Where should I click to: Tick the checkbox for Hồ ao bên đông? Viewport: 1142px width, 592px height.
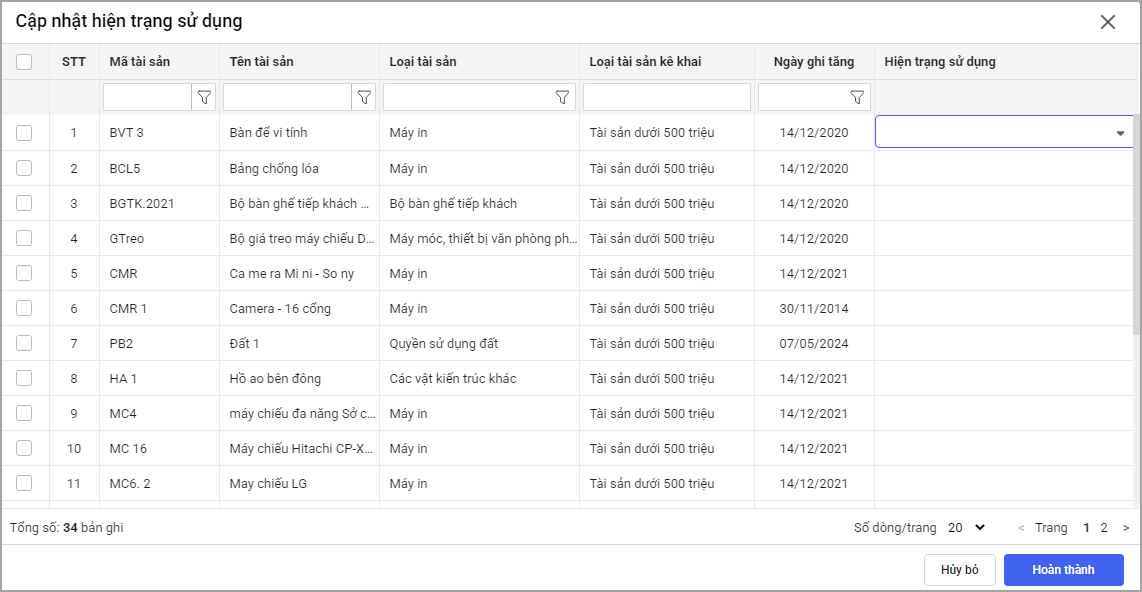coord(25,378)
